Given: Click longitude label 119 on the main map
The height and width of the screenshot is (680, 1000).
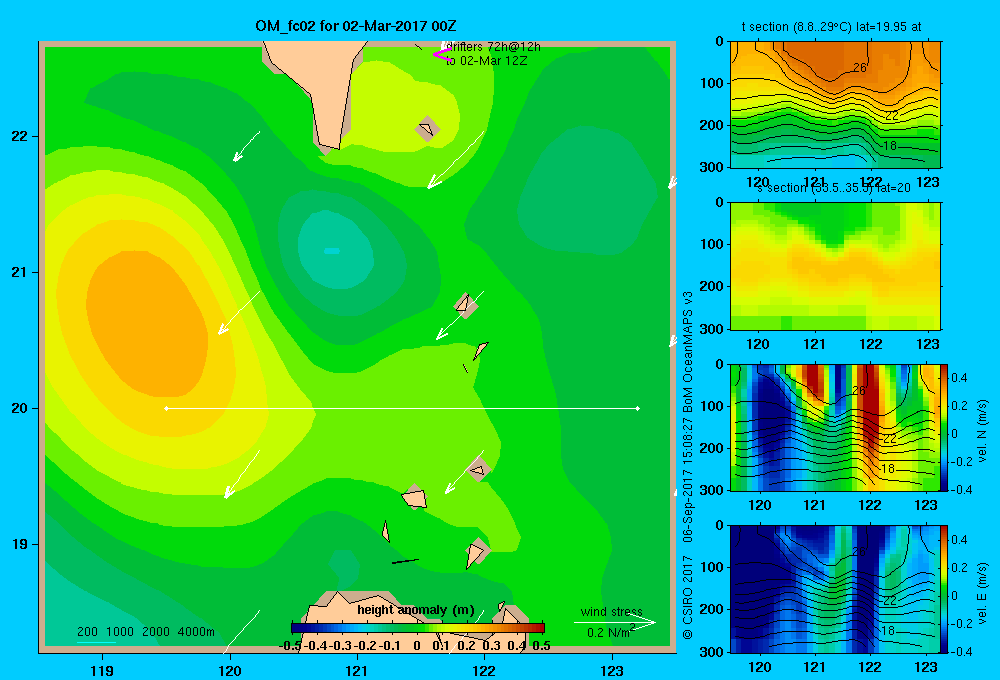Looking at the screenshot, I should click(x=103, y=670).
